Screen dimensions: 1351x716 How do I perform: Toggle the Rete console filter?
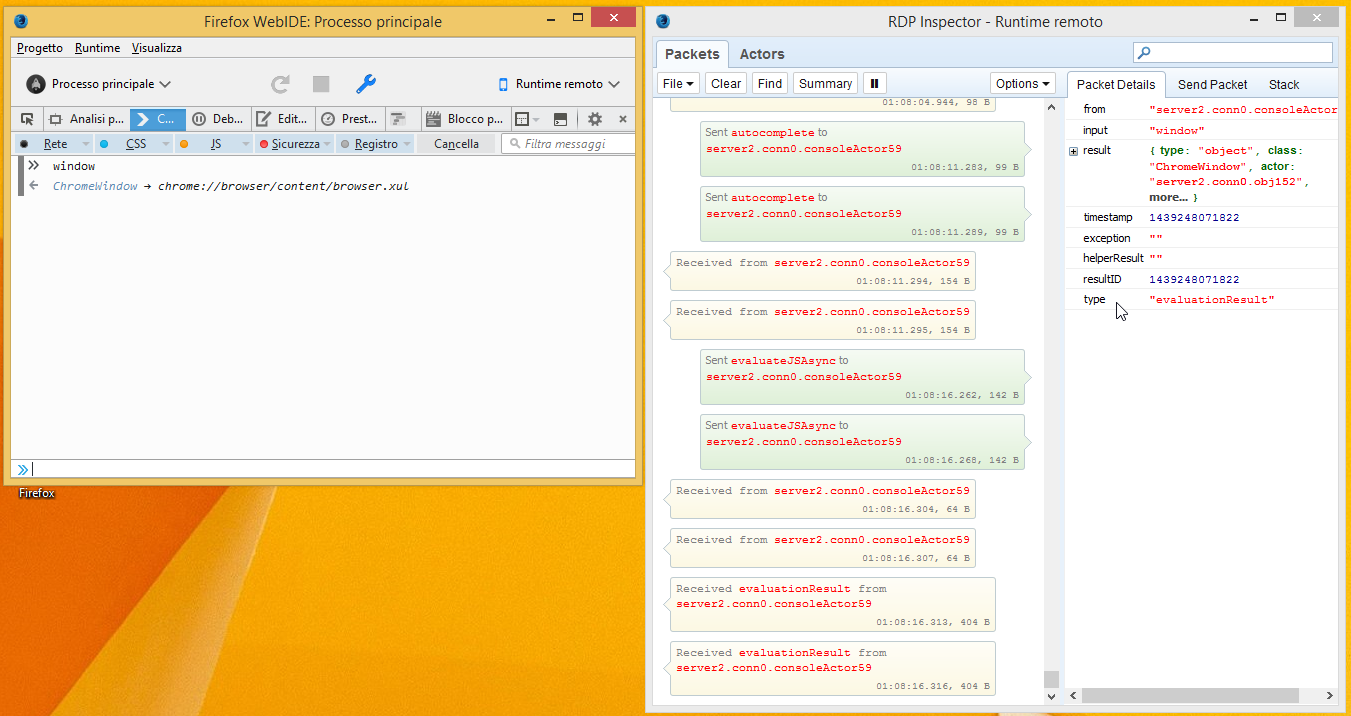(46, 144)
